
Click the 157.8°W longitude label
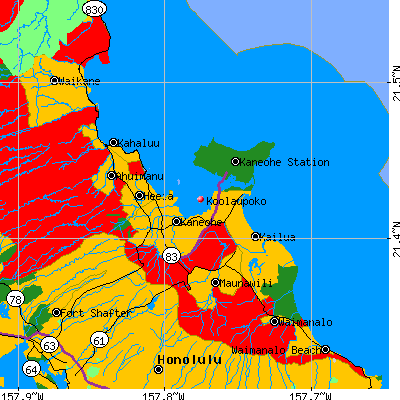[x=163, y=396]
